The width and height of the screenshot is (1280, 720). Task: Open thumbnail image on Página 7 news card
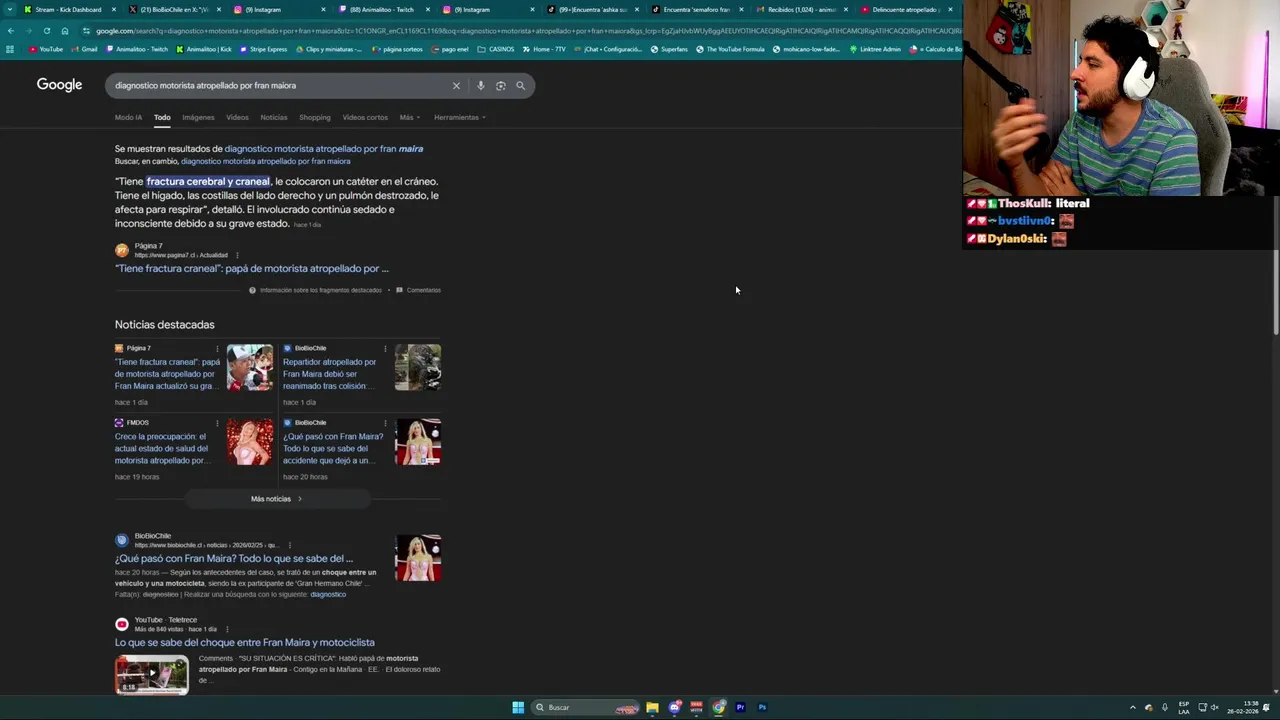point(249,367)
